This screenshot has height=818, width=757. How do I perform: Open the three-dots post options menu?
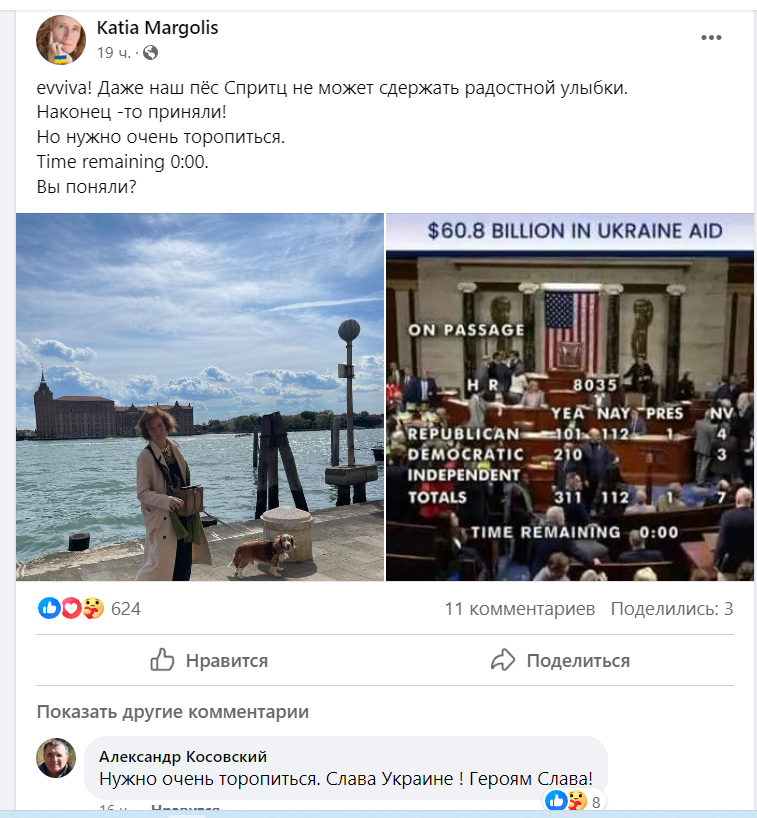pos(711,38)
